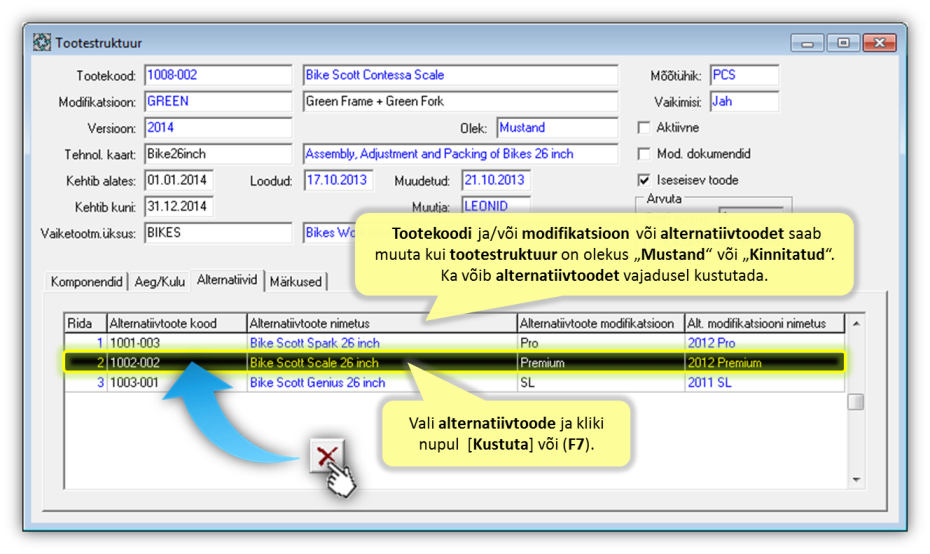Click the Muudetud date 21.10.2013

496,180
